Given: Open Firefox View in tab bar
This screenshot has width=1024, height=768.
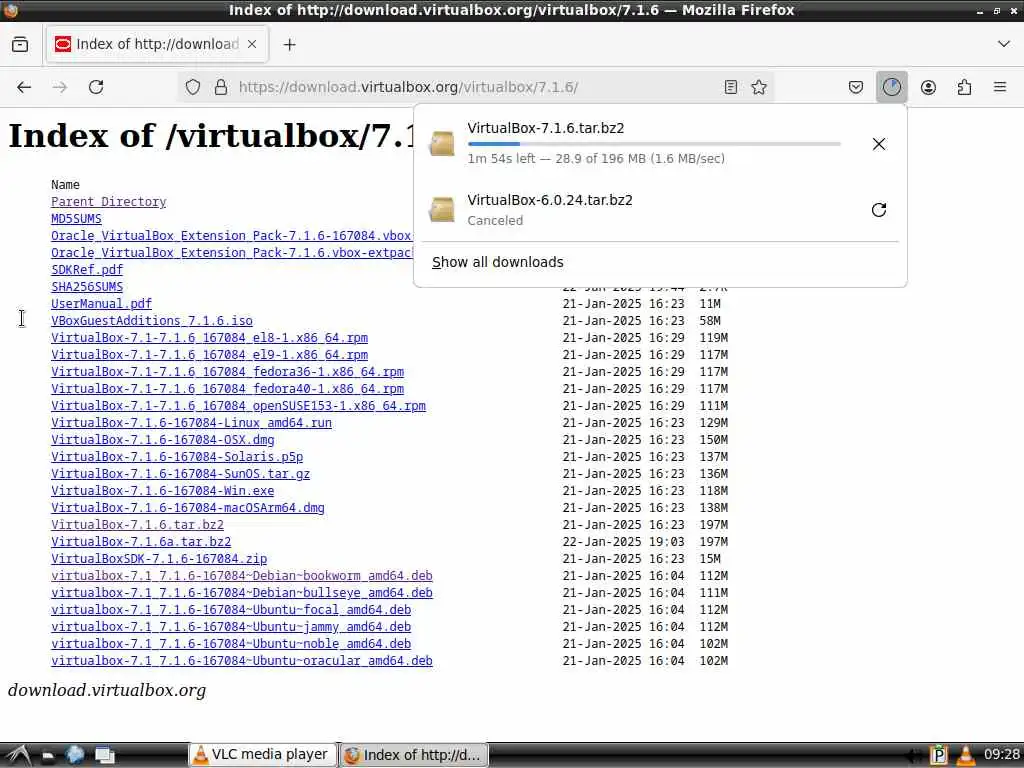Looking at the screenshot, I should [x=20, y=44].
